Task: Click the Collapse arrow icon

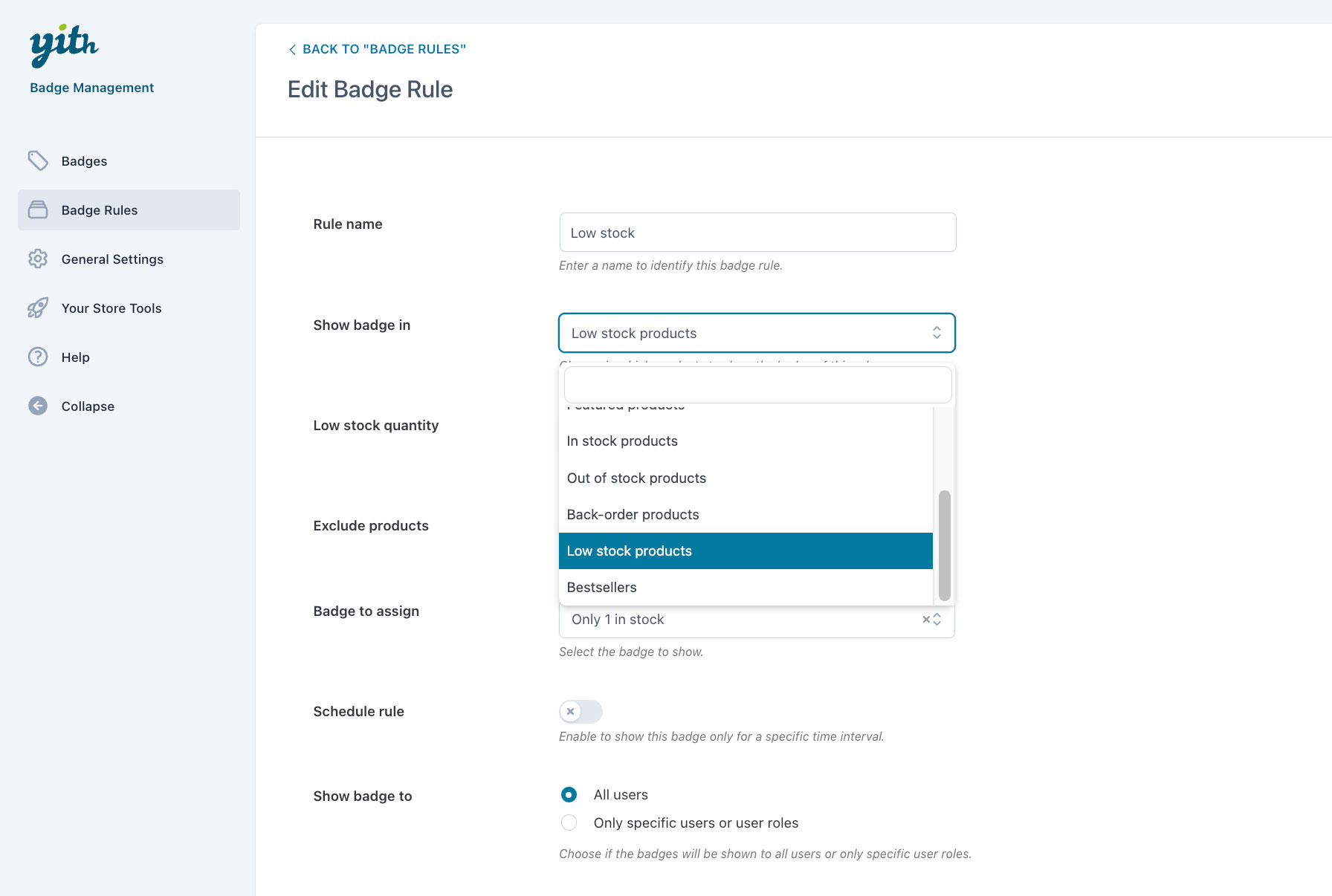Action: (38, 406)
